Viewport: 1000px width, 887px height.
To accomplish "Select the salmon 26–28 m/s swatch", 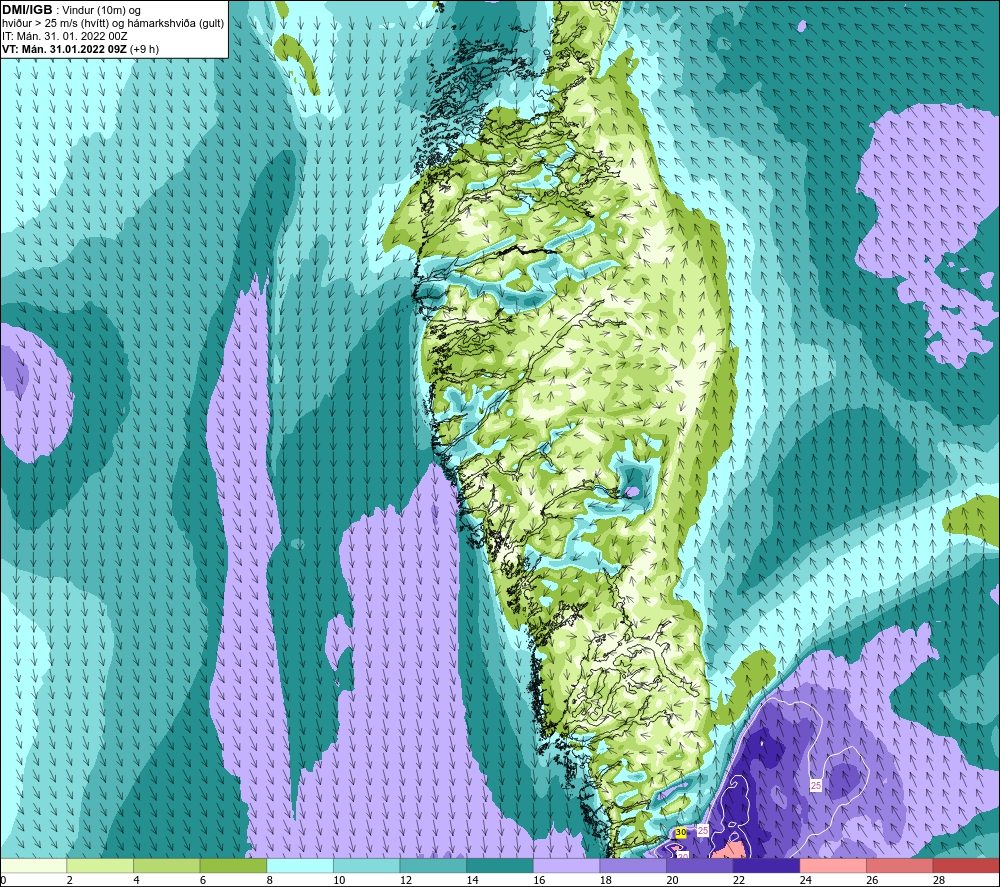I will [900, 866].
